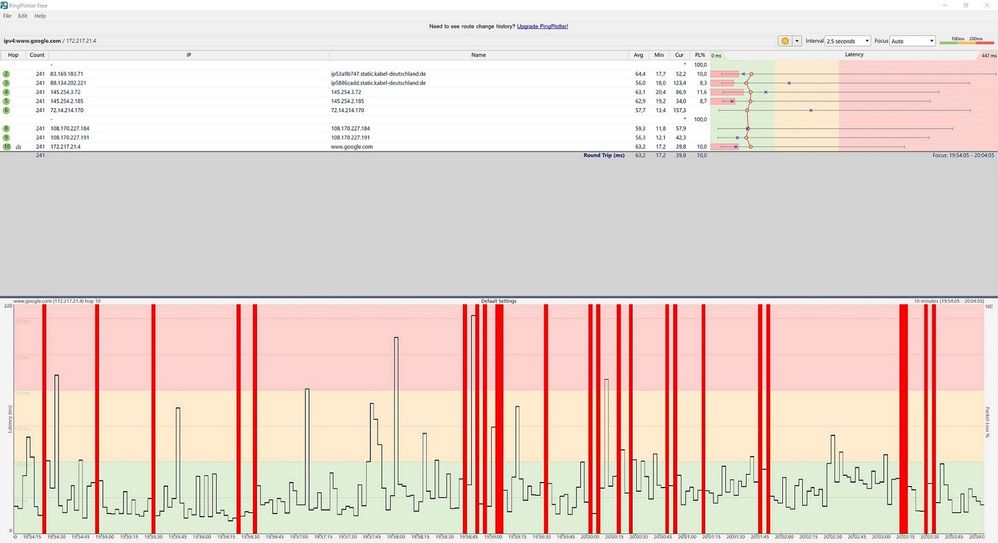Click the Cur column header
This screenshot has height=543, width=998.
click(x=679, y=55)
